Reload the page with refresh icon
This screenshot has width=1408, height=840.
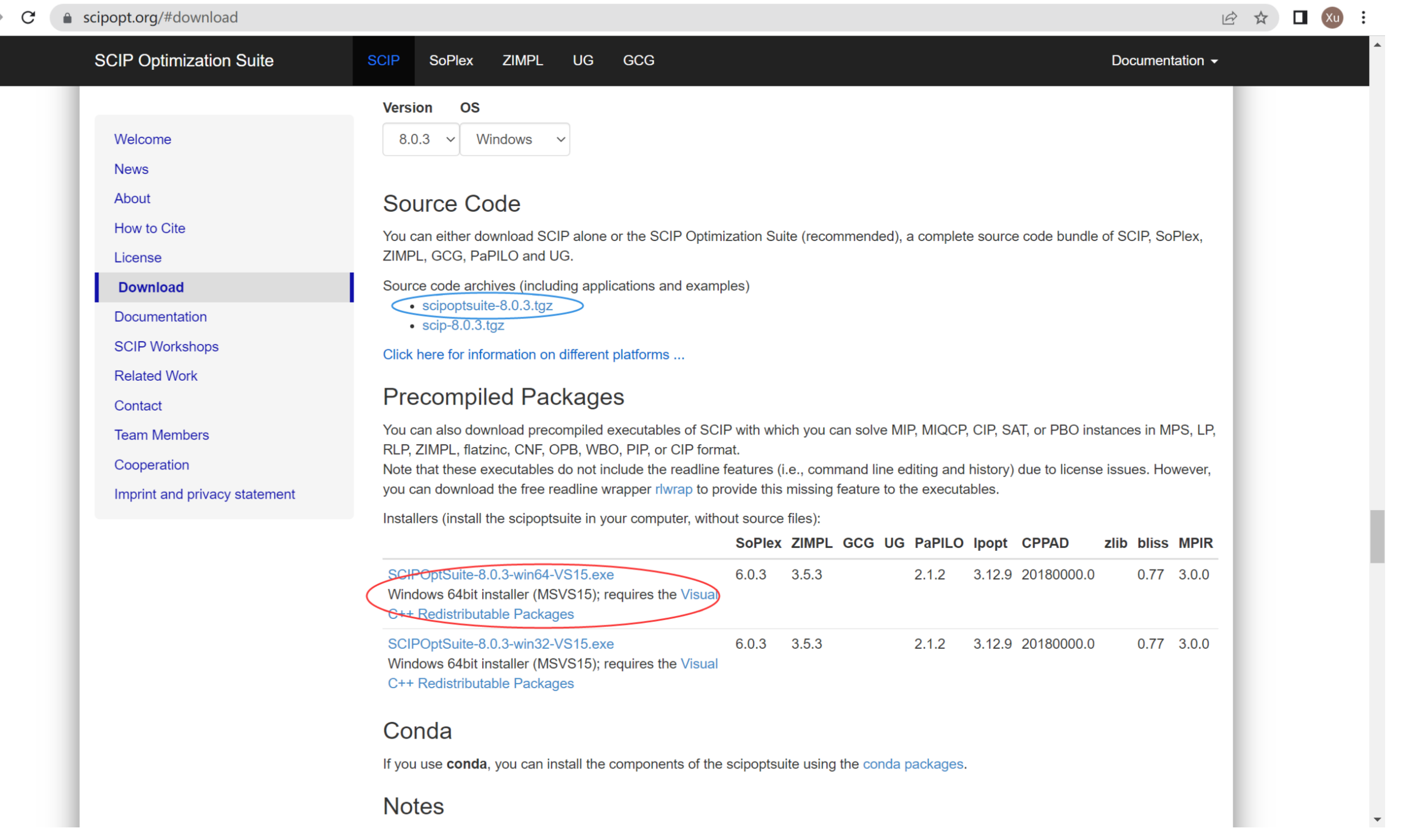(28, 17)
